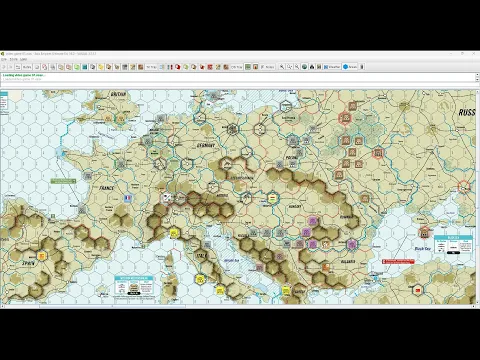480x360 pixels.
Task: Open the middle menu between File and Help
Action: pos(13,59)
